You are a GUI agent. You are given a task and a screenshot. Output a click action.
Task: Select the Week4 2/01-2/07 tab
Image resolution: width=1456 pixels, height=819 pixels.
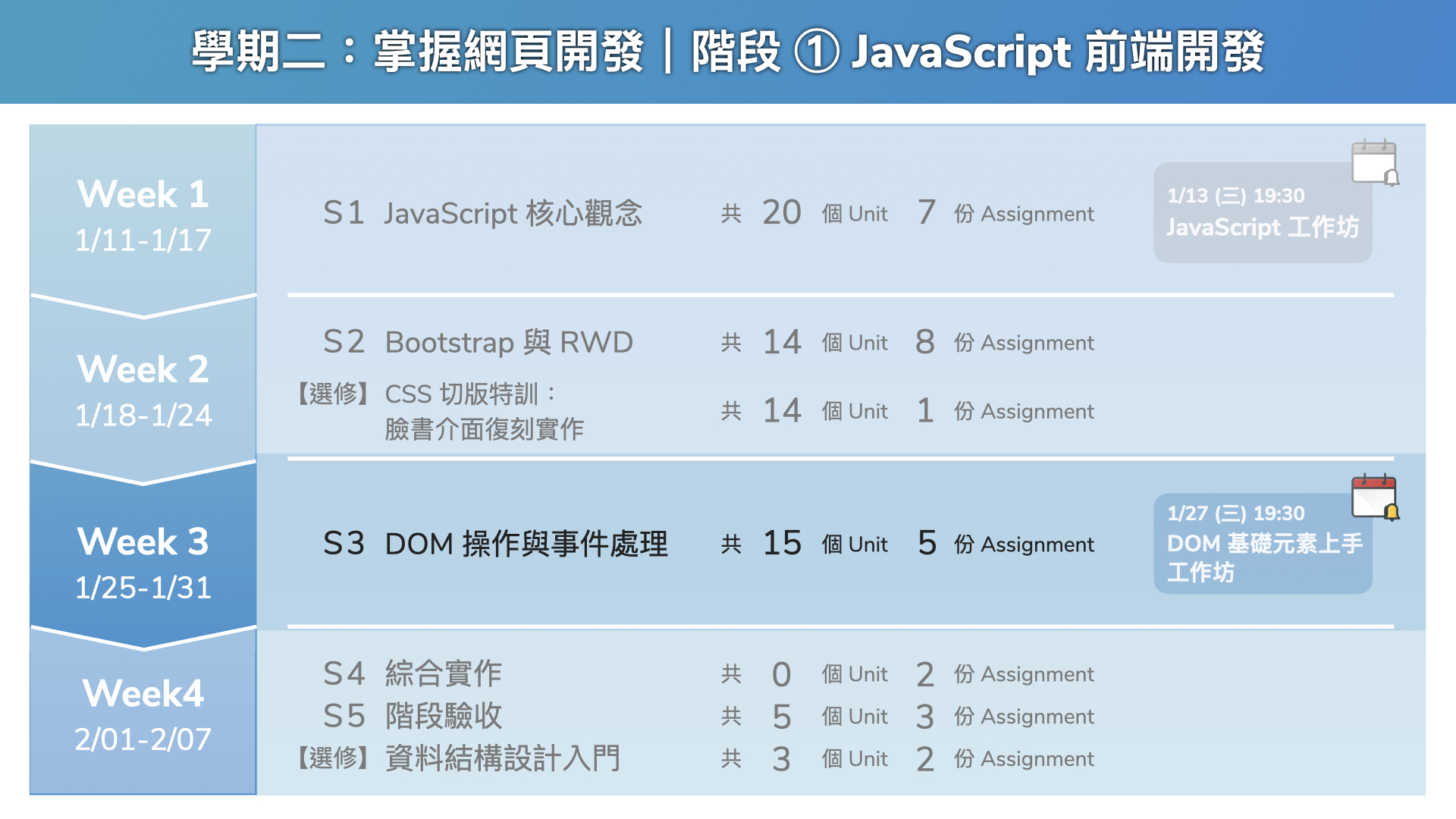pyautogui.click(x=143, y=715)
